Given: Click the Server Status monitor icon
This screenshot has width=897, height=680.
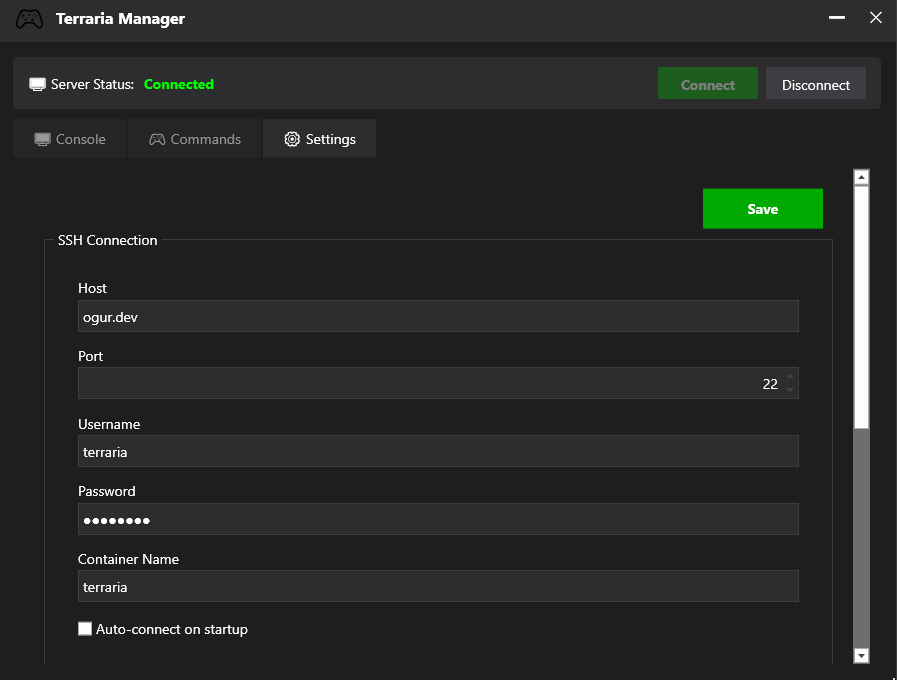Looking at the screenshot, I should coord(37,85).
